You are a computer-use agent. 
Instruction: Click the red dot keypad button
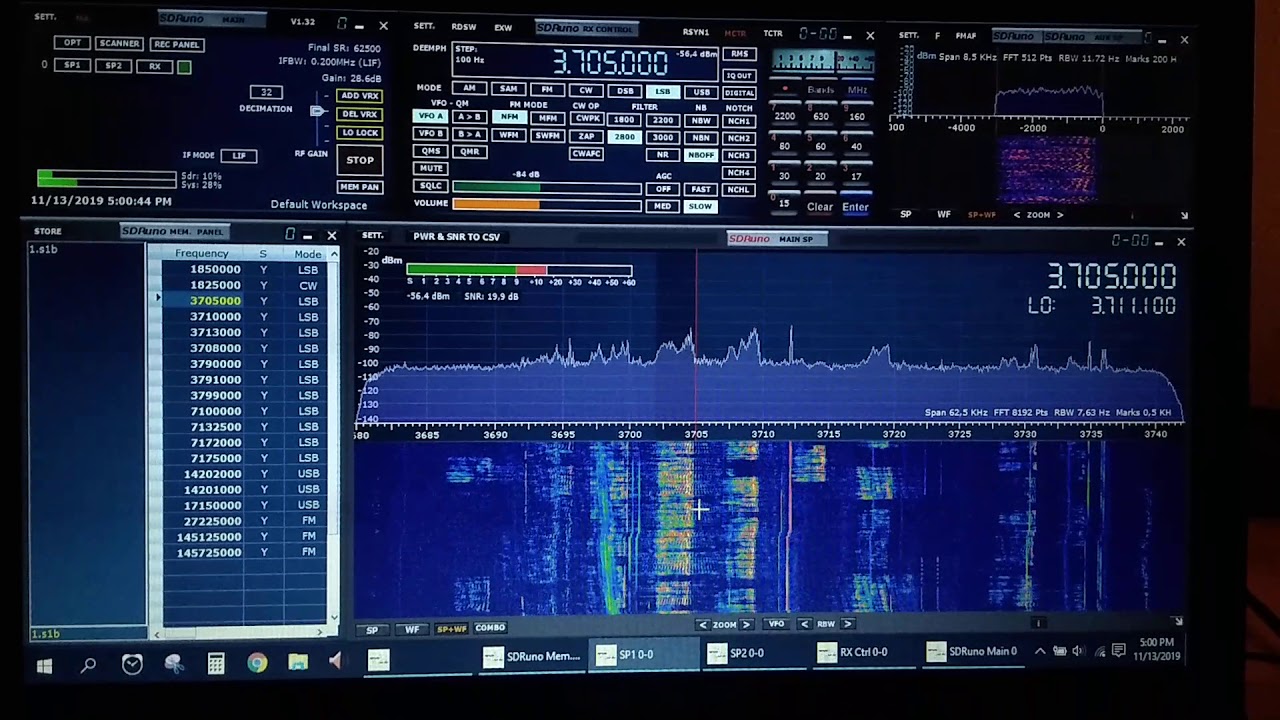coord(785,89)
